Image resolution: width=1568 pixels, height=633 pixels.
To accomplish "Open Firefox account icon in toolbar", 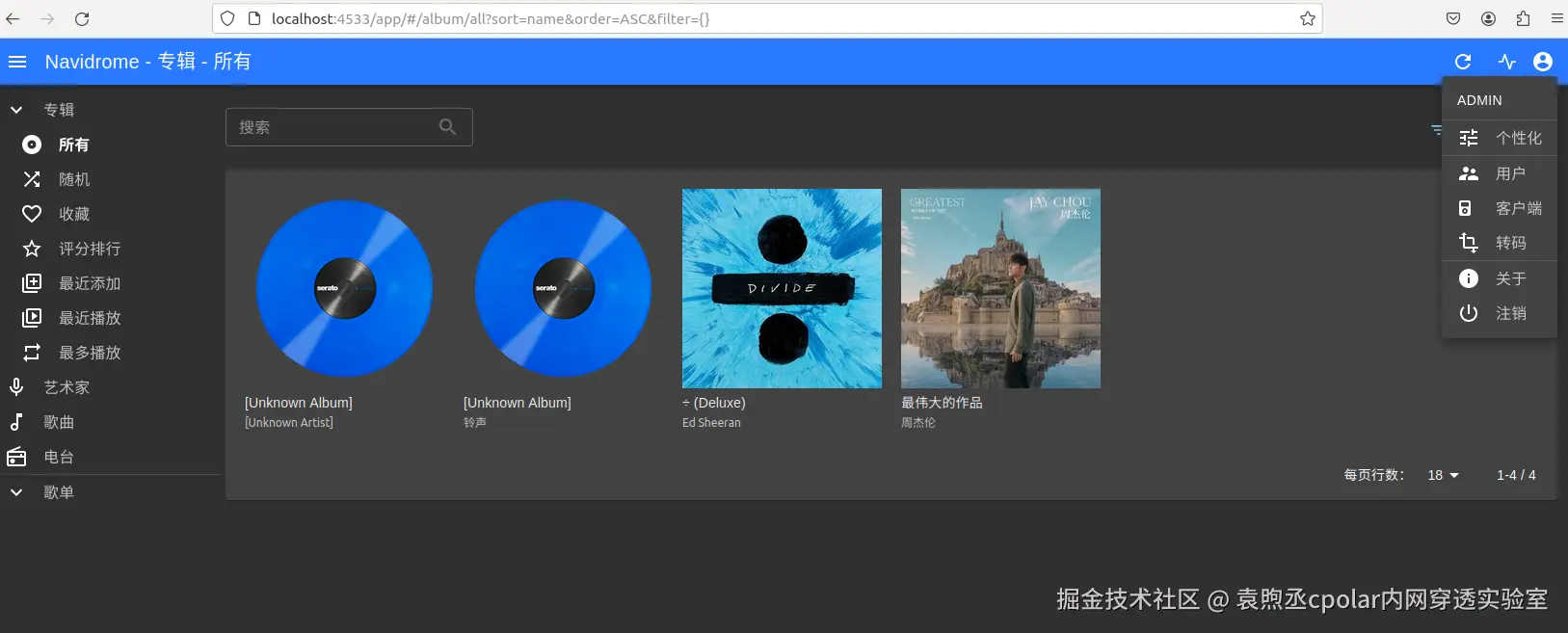I will pos(1488,18).
